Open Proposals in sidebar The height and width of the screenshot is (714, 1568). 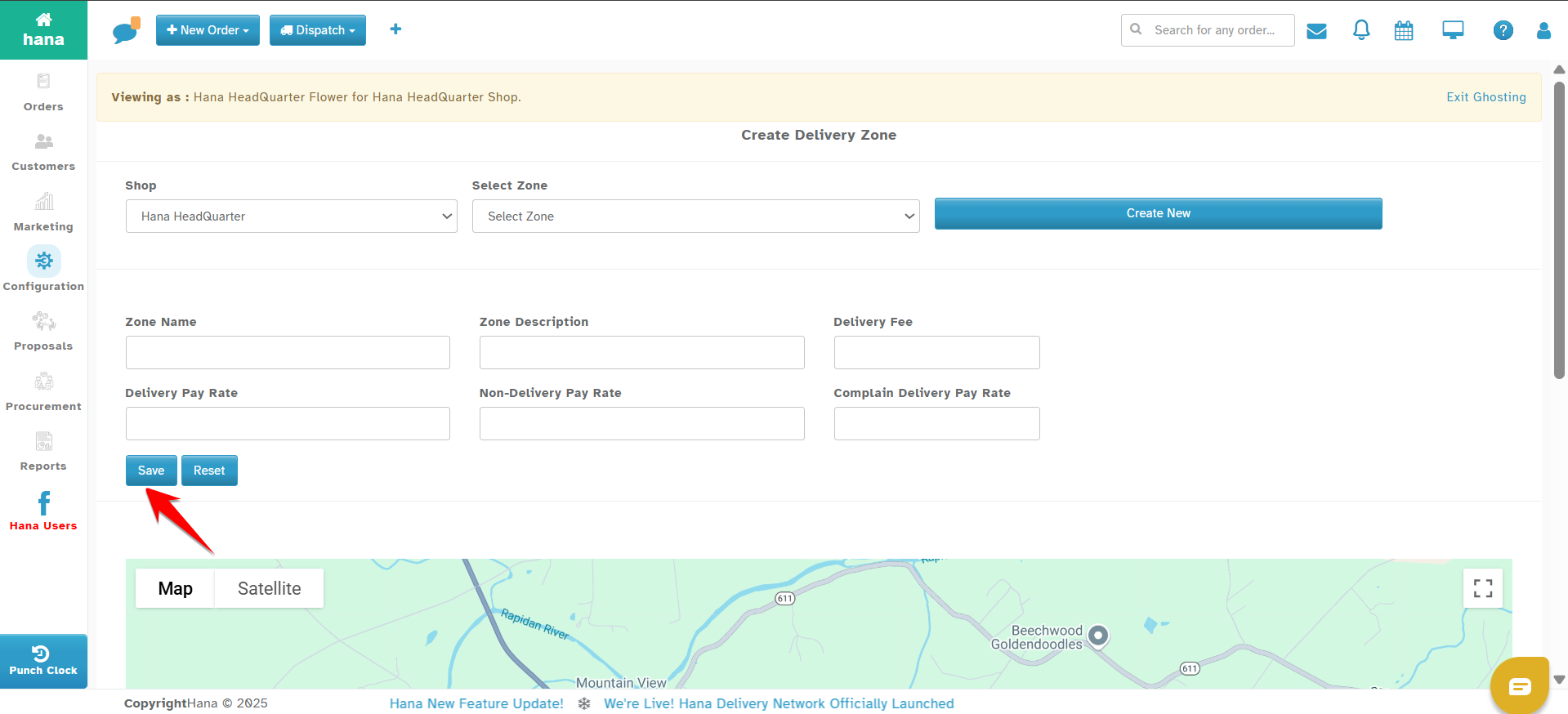coord(43,331)
